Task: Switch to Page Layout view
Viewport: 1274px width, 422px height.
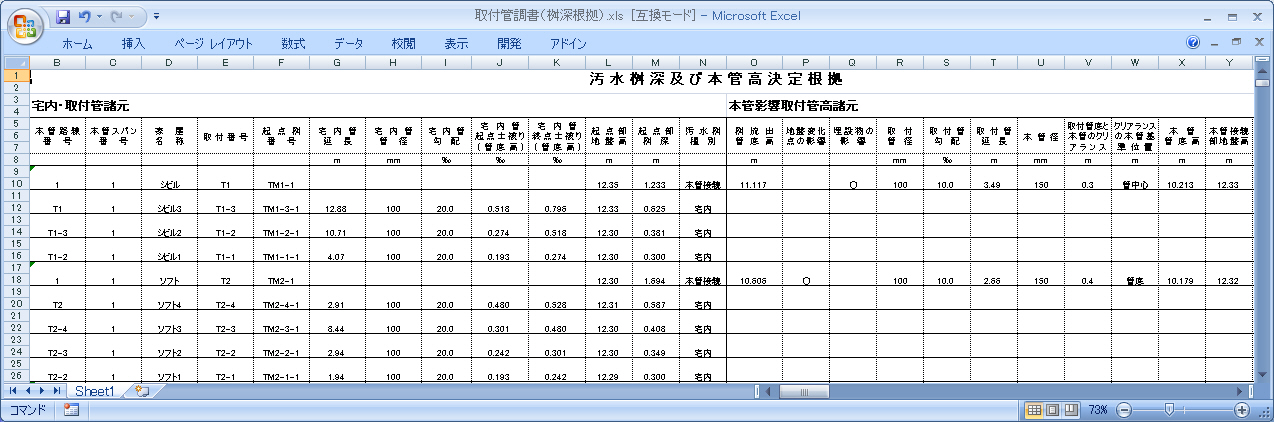Action: point(1052,410)
